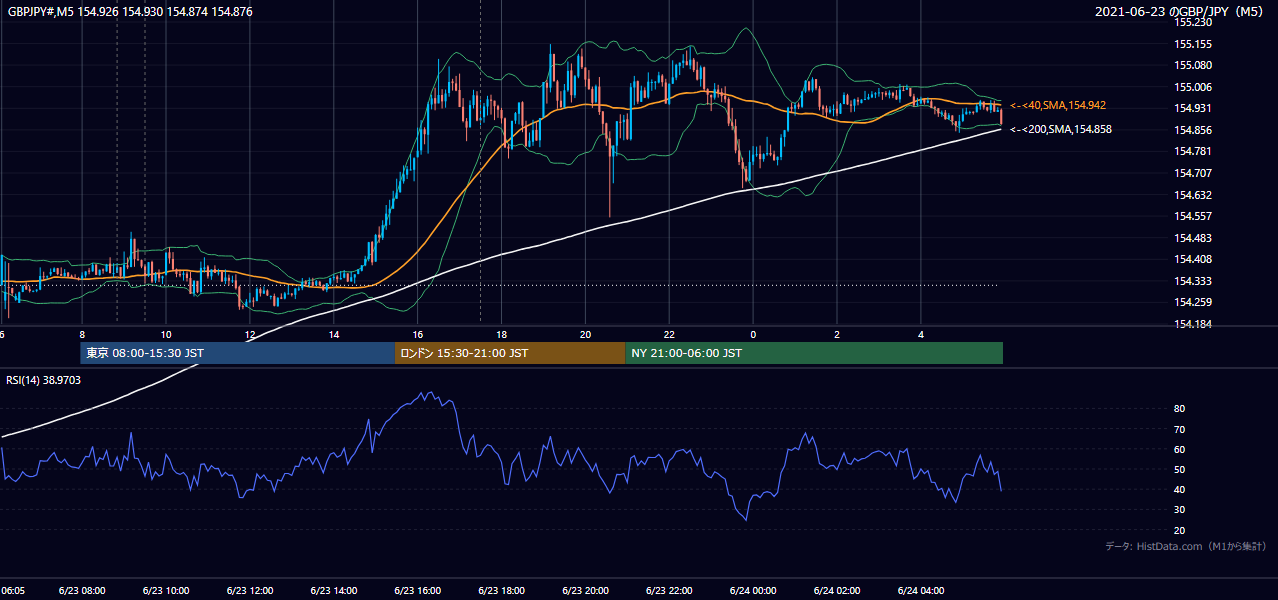
Task: Click hour label 18 under price chart
Action: [502, 334]
